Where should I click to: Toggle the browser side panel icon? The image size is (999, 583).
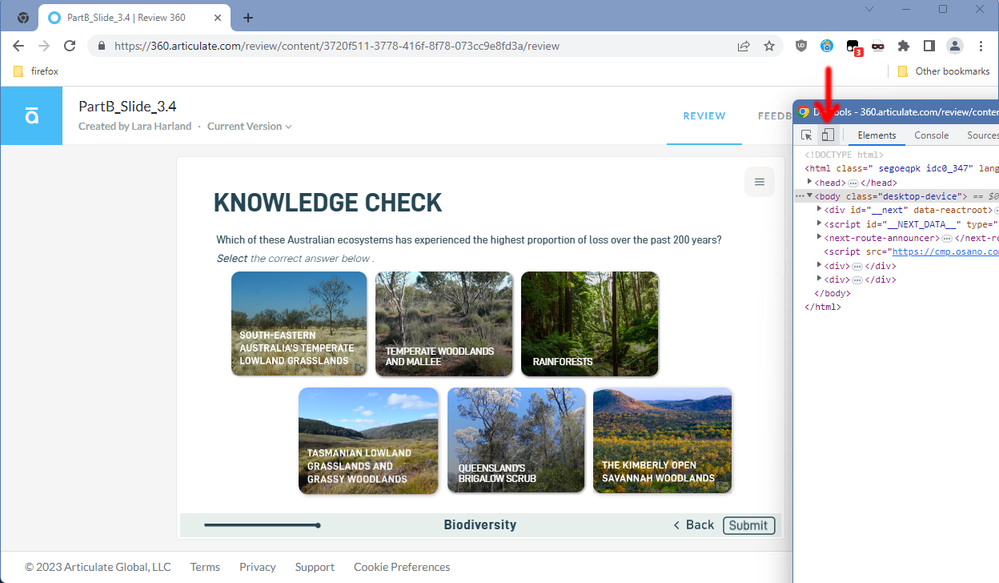click(929, 46)
